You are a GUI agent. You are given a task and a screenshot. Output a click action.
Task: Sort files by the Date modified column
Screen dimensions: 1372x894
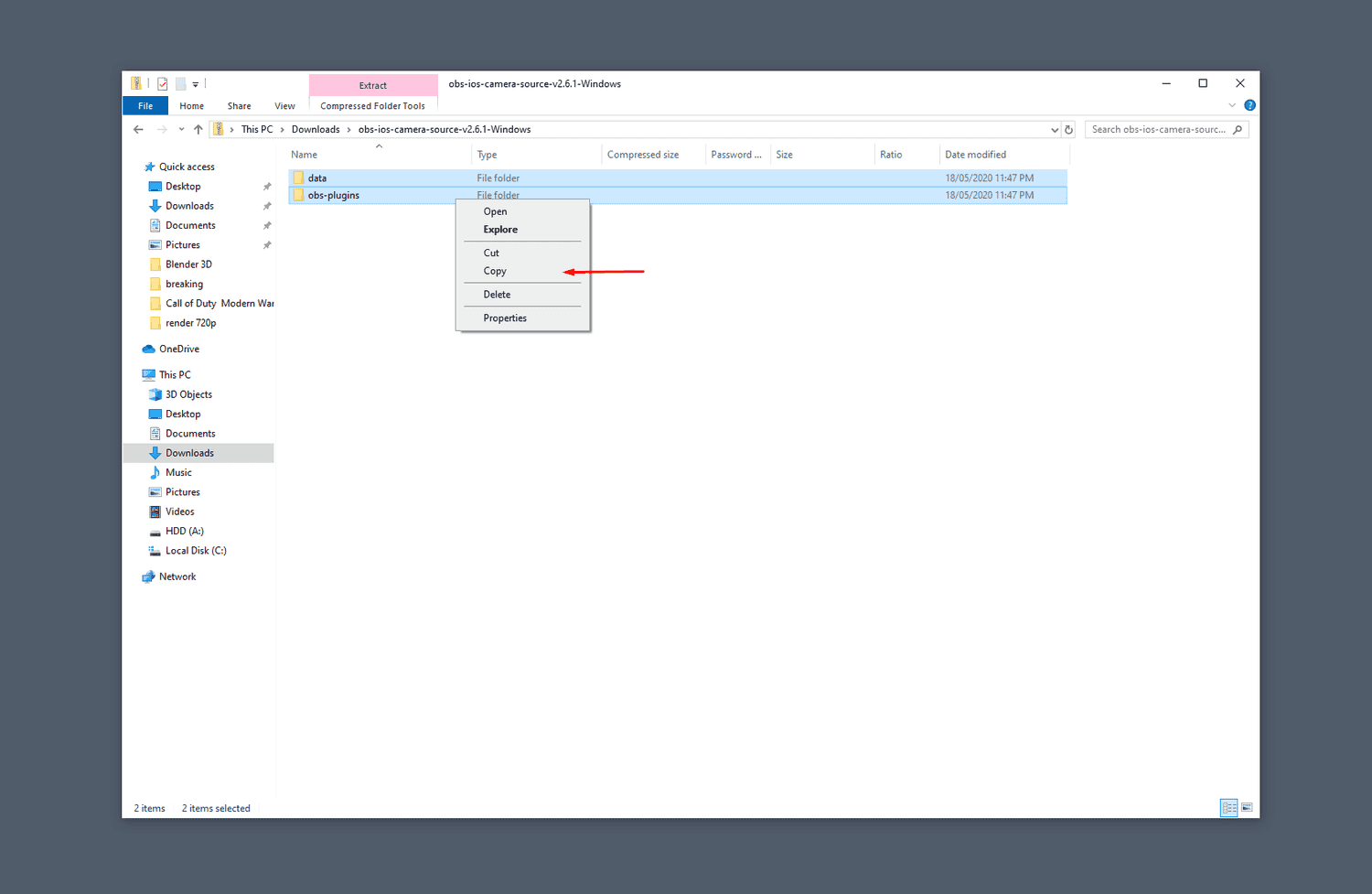tap(975, 155)
